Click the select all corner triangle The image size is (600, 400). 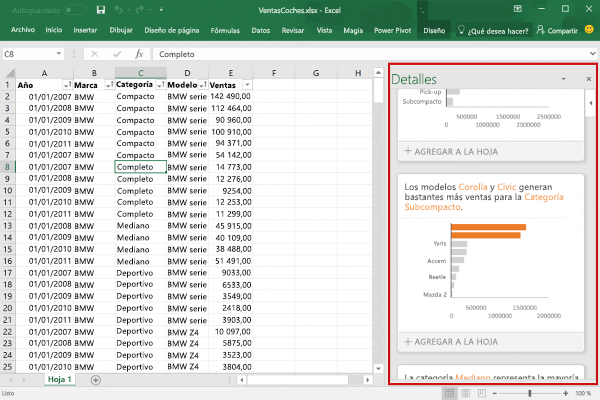(9, 73)
